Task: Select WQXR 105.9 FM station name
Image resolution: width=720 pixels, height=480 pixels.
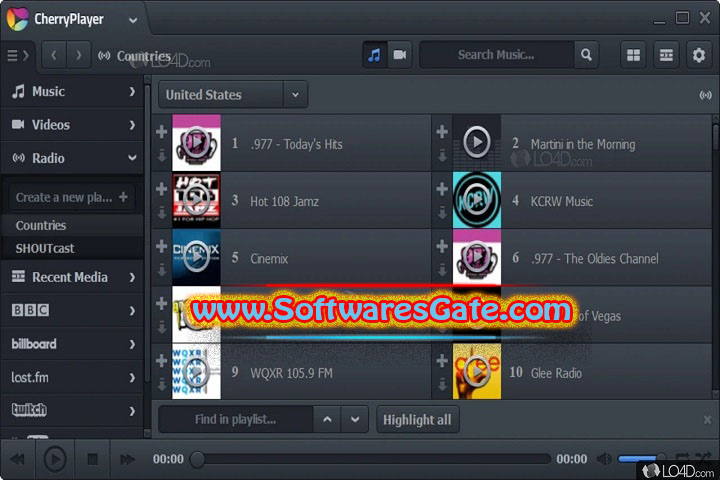Action: click(291, 373)
